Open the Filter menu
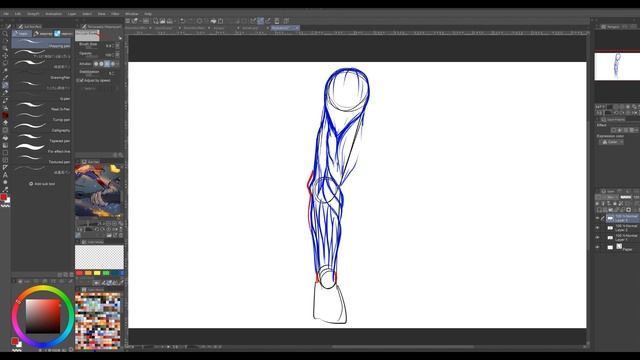 pos(116,14)
